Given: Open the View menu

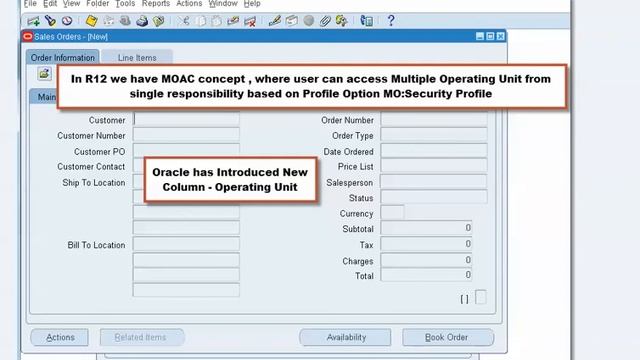Looking at the screenshot, I should 71,4.
